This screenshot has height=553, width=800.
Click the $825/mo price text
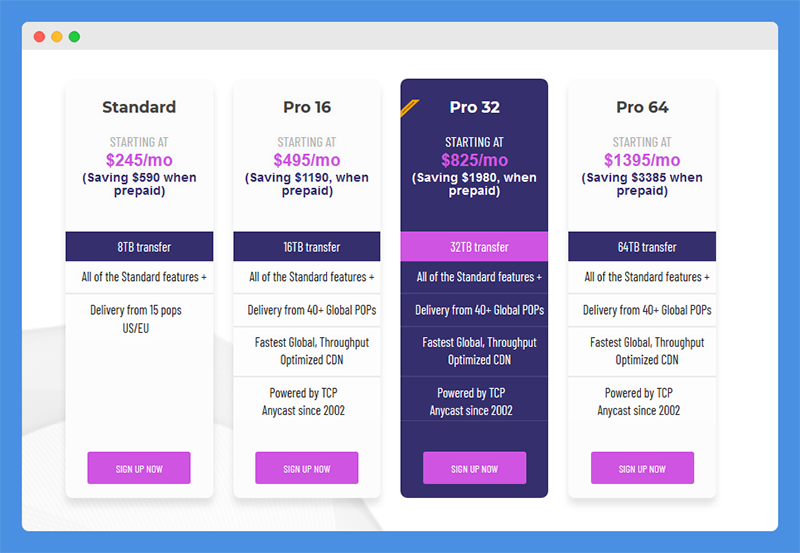[x=474, y=160]
